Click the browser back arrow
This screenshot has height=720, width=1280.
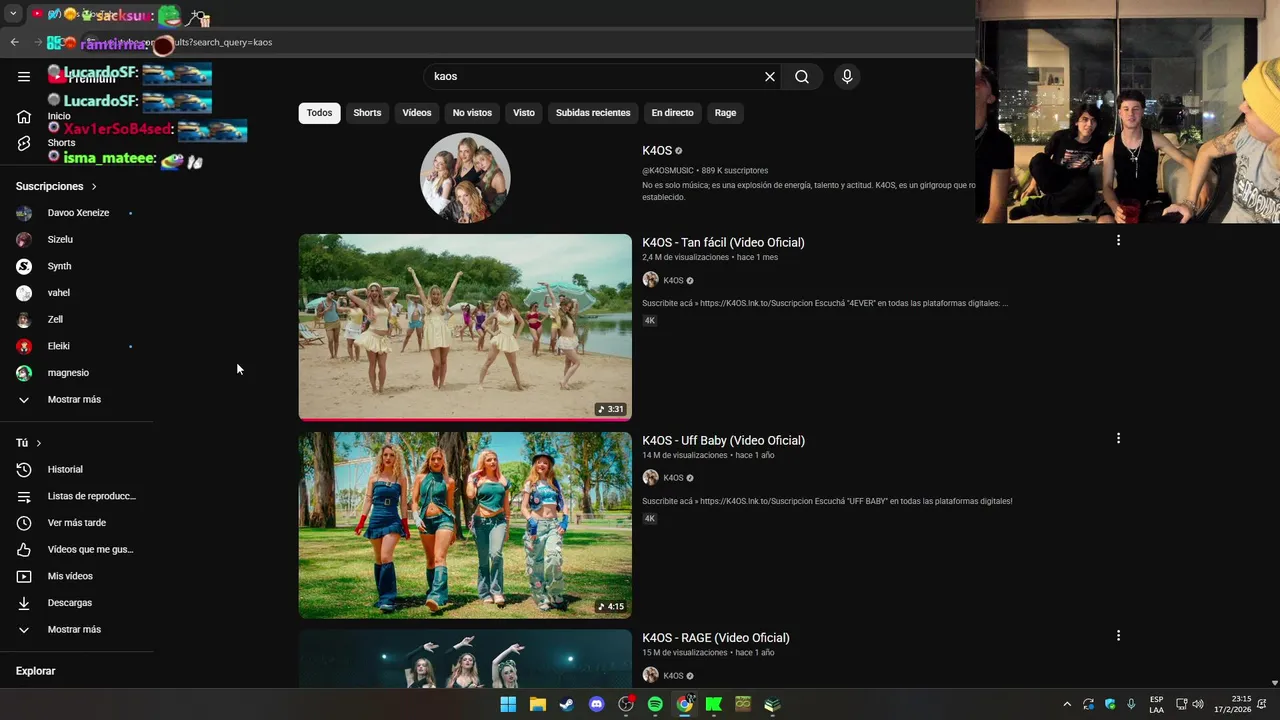(x=14, y=42)
